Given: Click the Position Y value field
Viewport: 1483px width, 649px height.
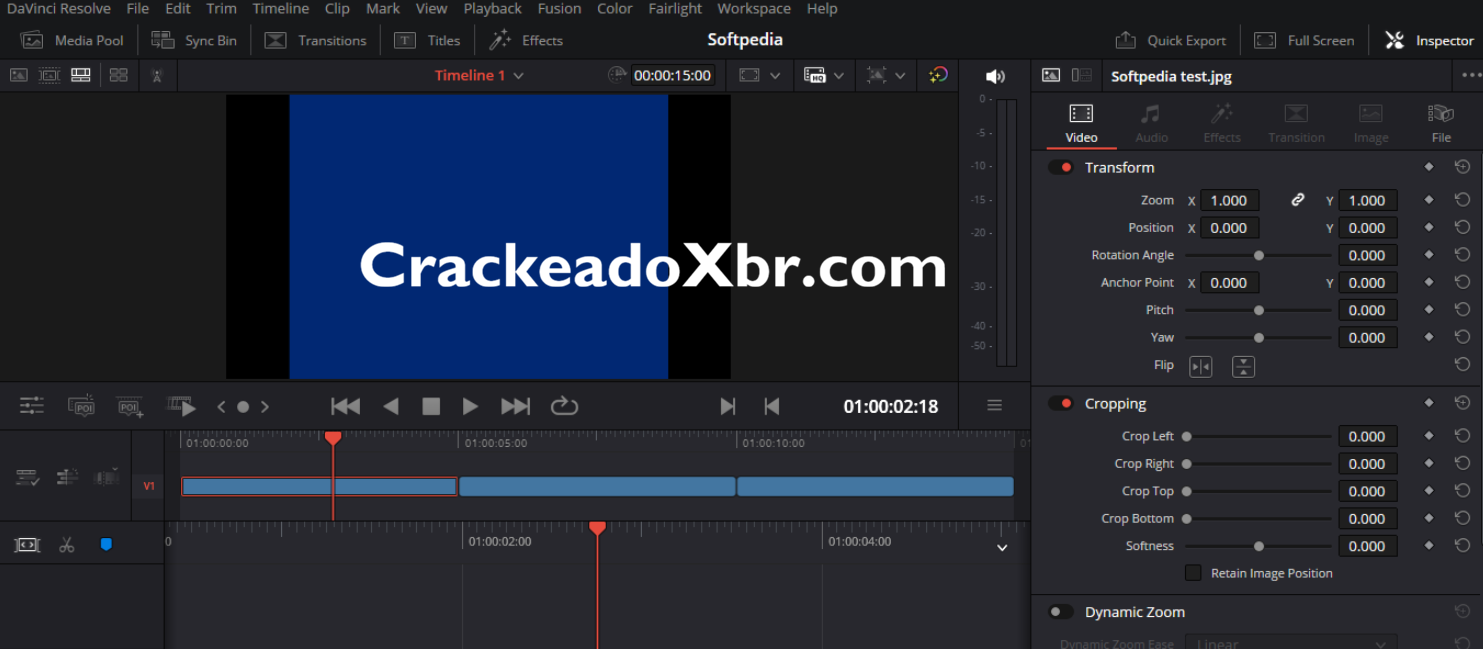Looking at the screenshot, I should [1367, 228].
